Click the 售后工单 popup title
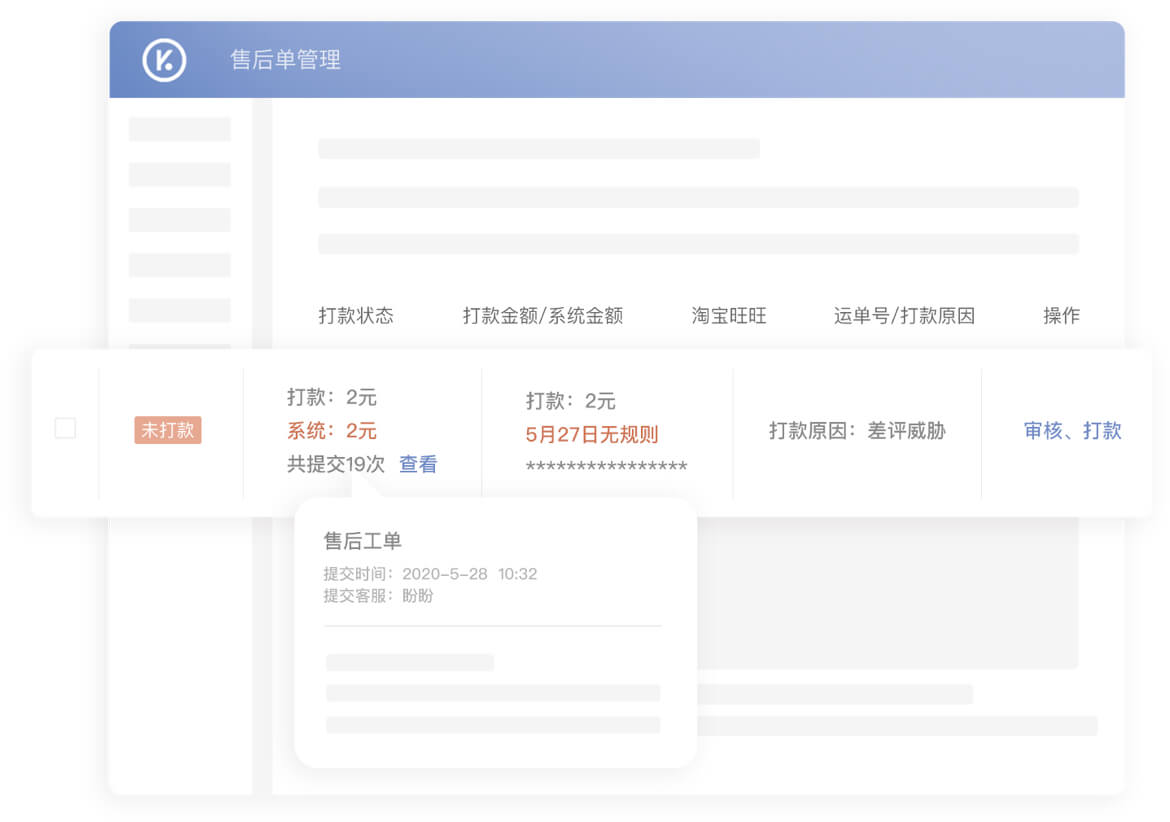The width and height of the screenshot is (1170, 822). [362, 541]
